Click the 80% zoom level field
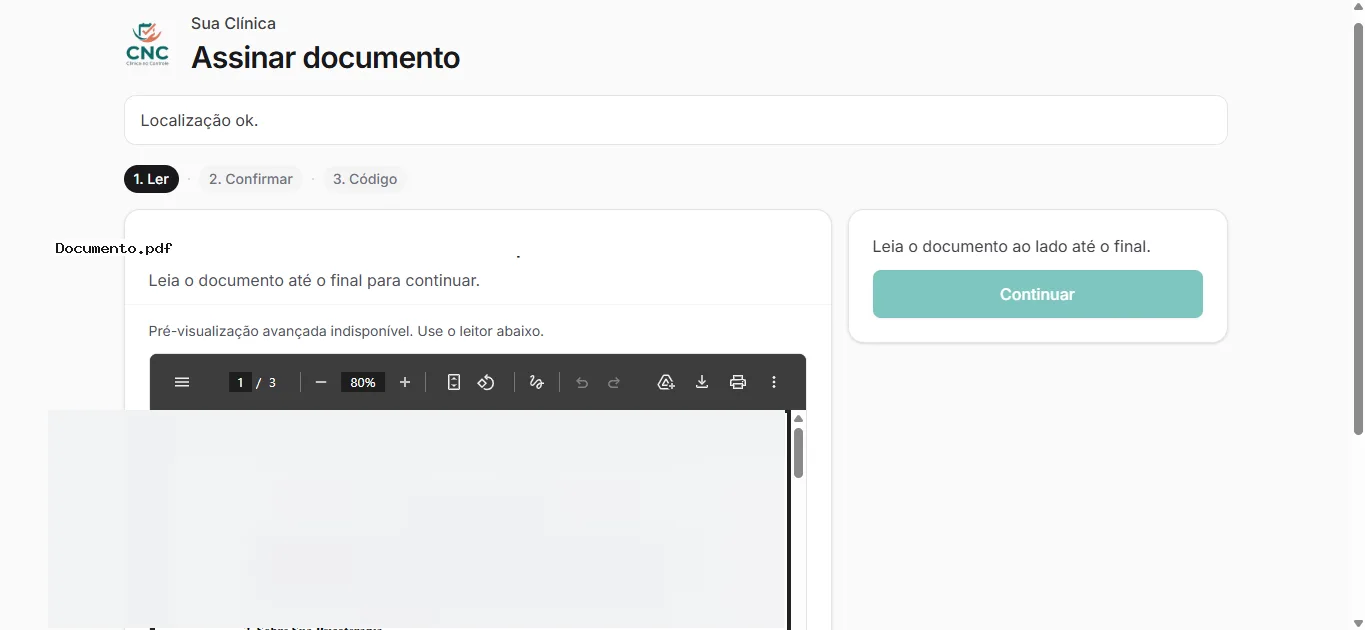 (x=363, y=382)
